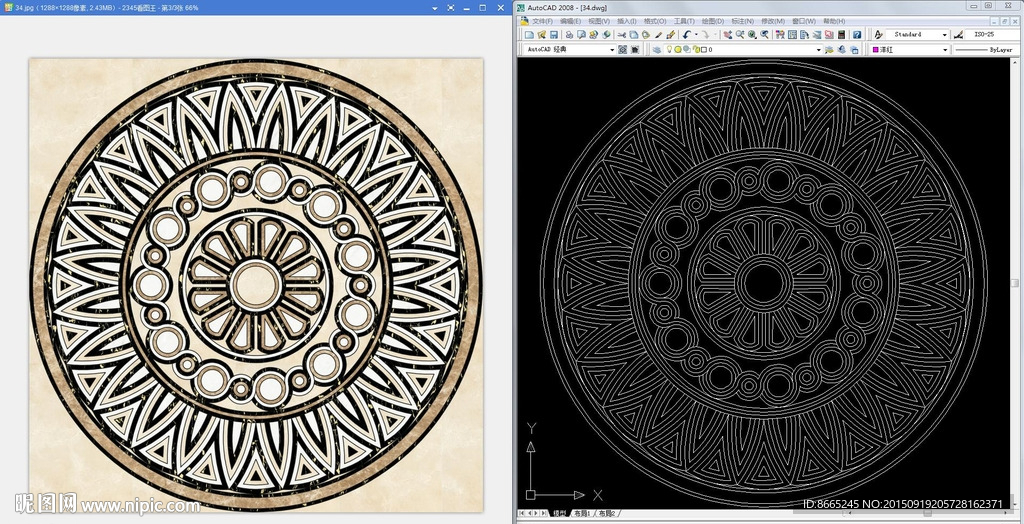
Task: Save the drawing with the floppy disk icon
Action: [554, 35]
